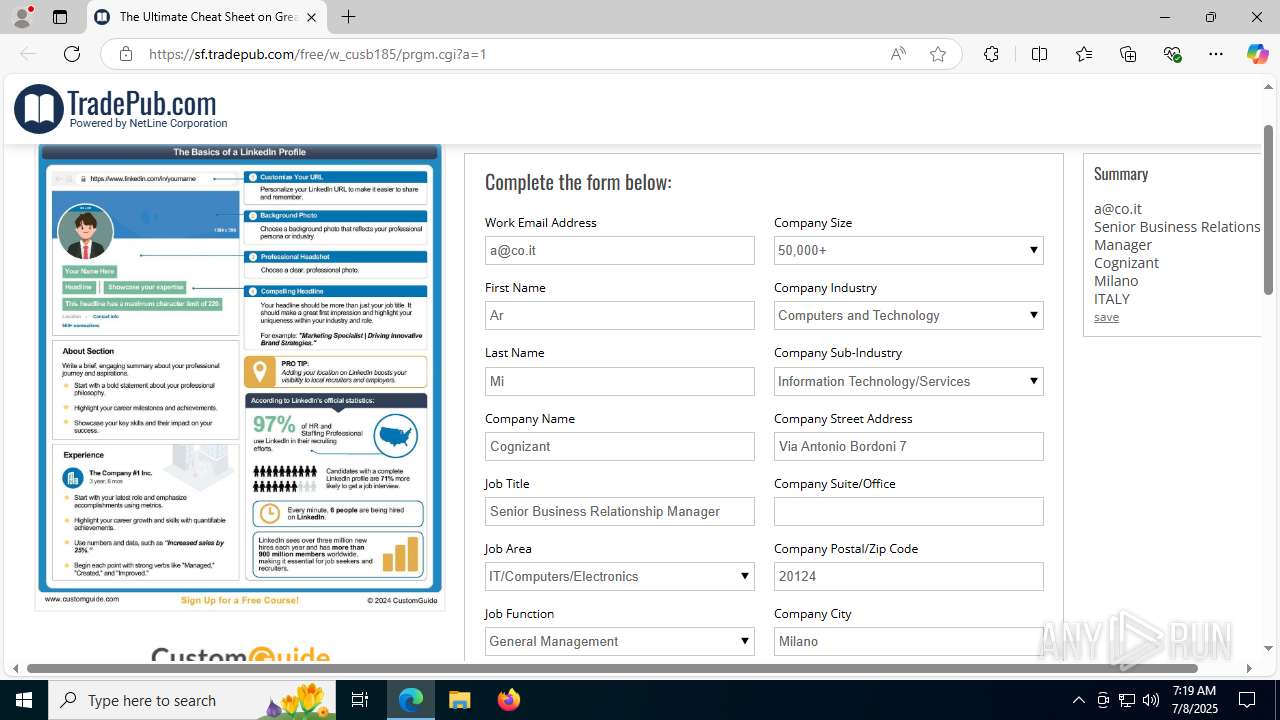Open Settings and more menu
Screen dimensions: 1280x720
point(1216,54)
